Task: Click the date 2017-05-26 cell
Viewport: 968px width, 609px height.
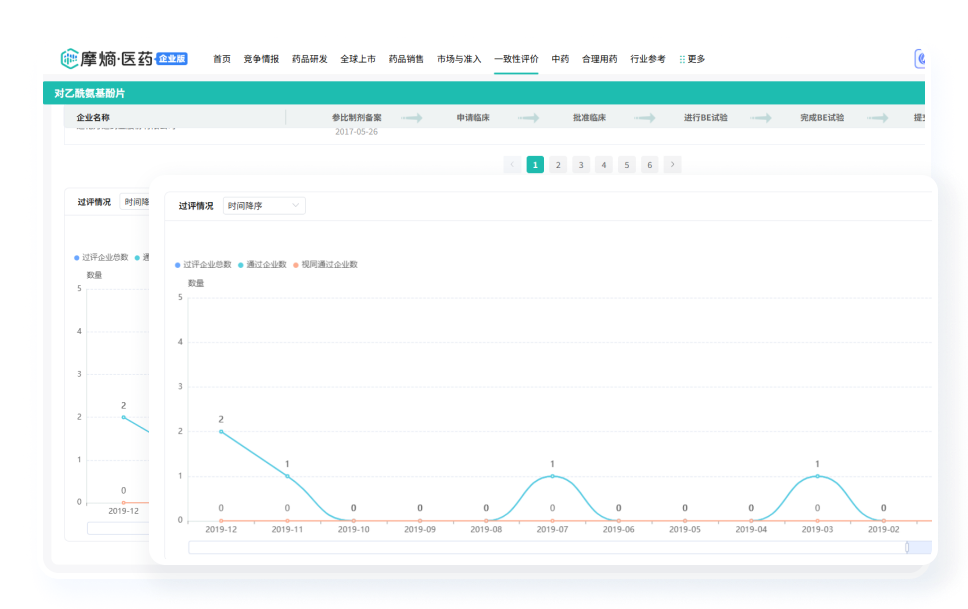Action: coord(356,132)
